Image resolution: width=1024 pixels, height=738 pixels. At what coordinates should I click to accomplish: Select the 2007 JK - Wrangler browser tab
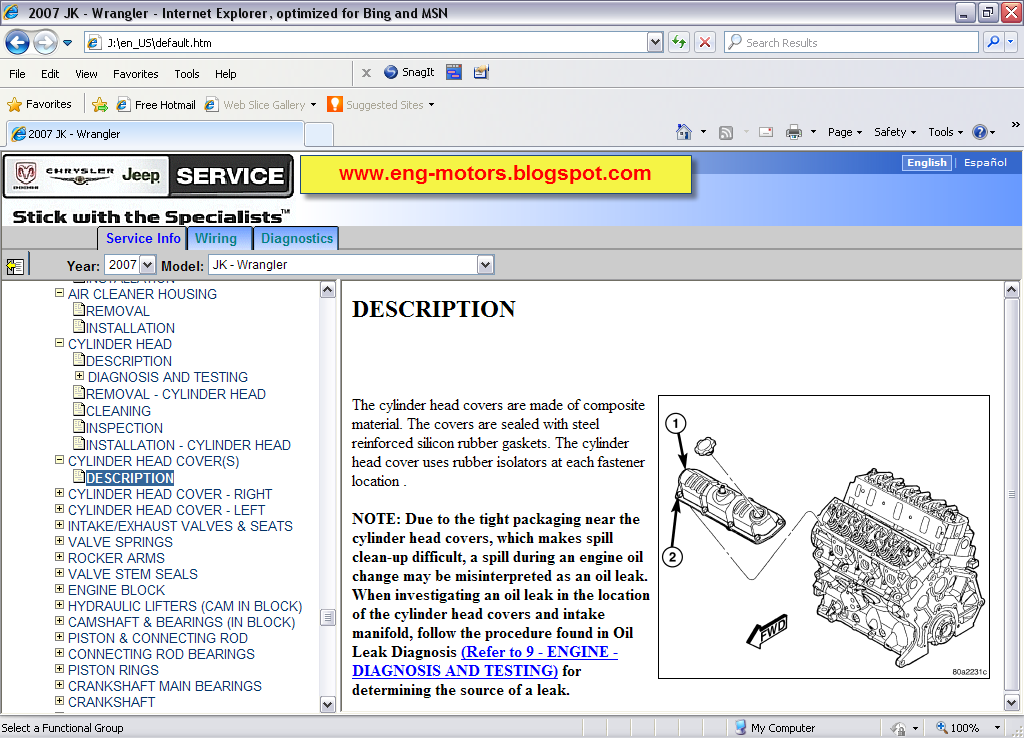[x=155, y=134]
